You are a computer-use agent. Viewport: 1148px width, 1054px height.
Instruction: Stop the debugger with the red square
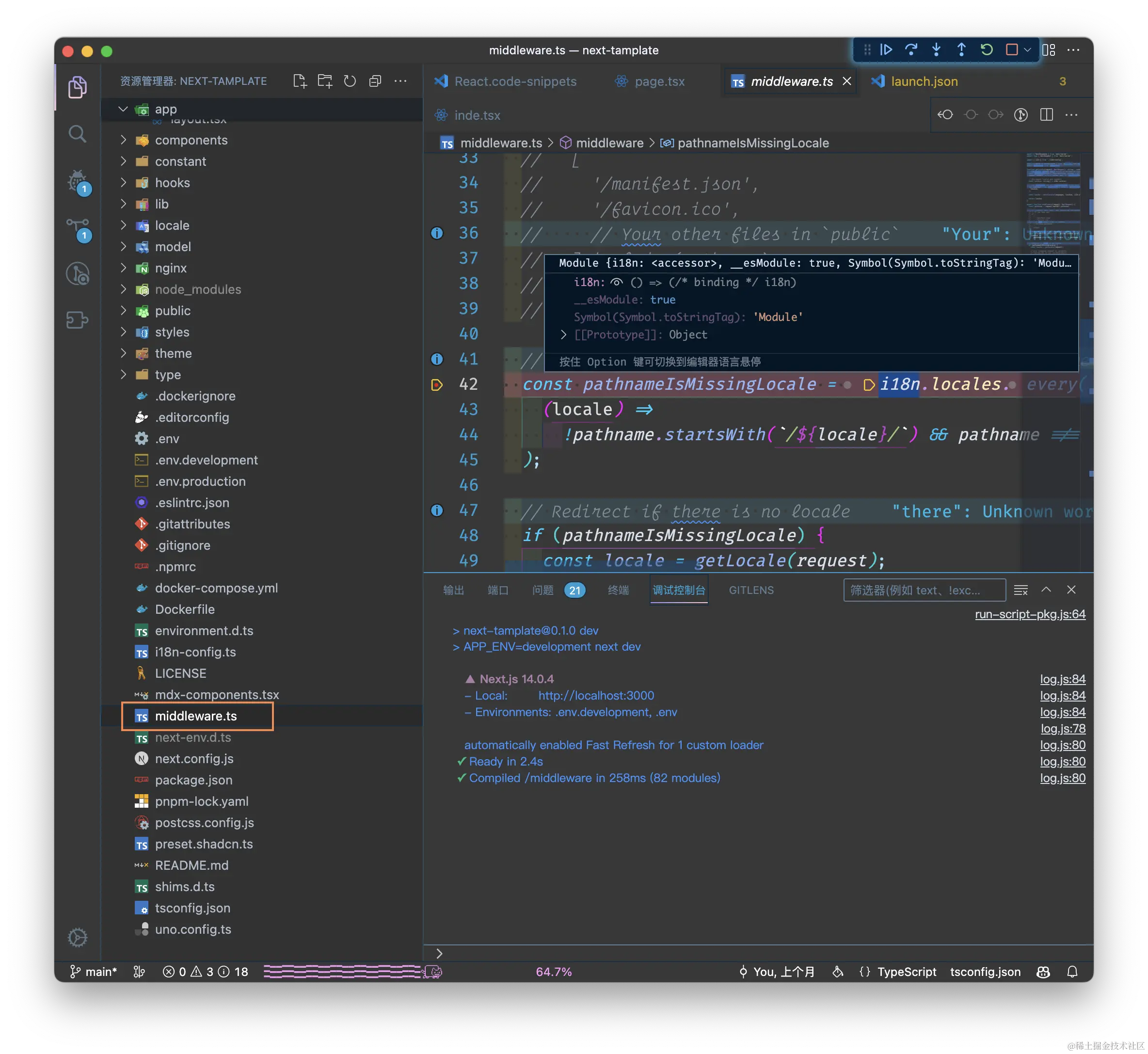1013,49
